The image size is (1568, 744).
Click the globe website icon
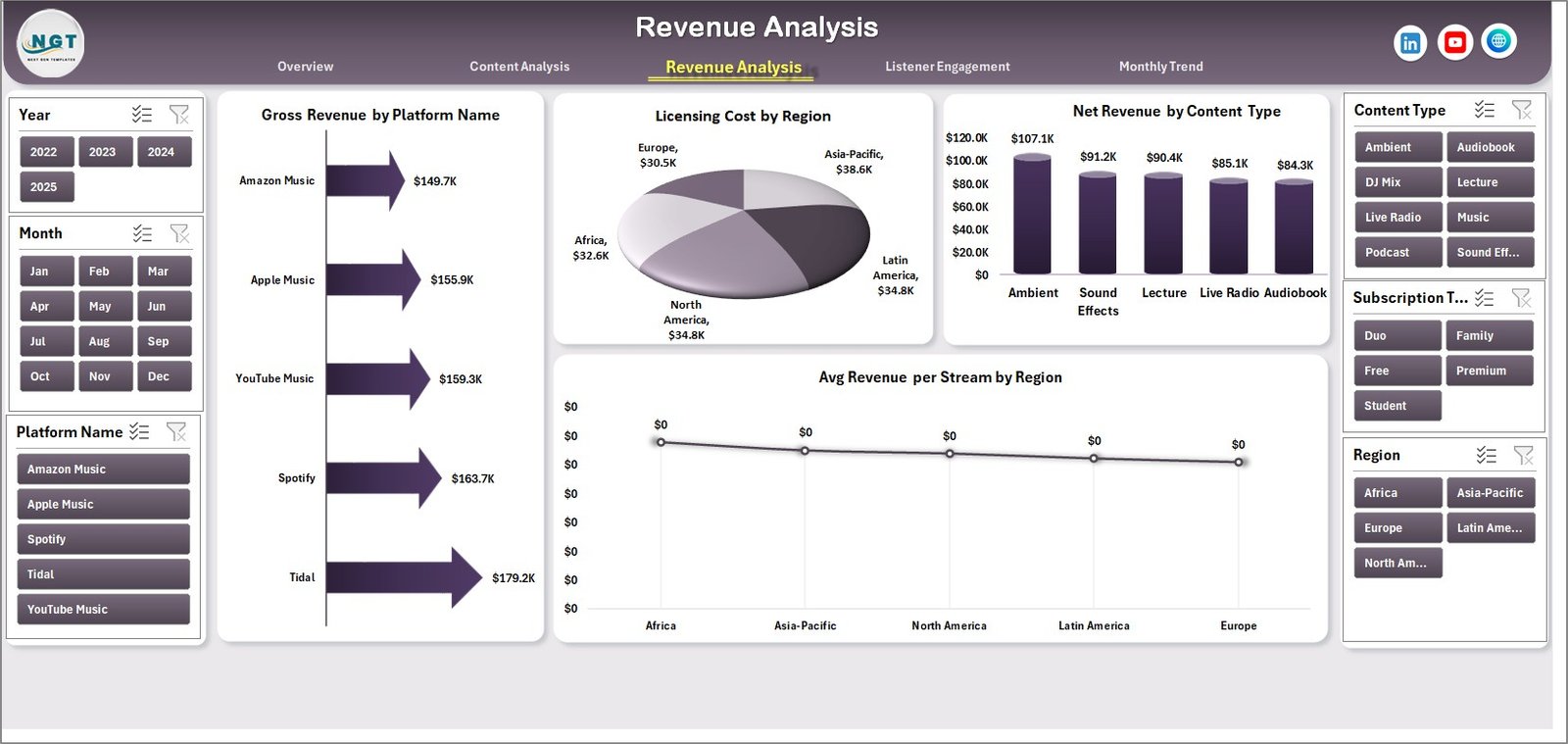click(x=1498, y=41)
